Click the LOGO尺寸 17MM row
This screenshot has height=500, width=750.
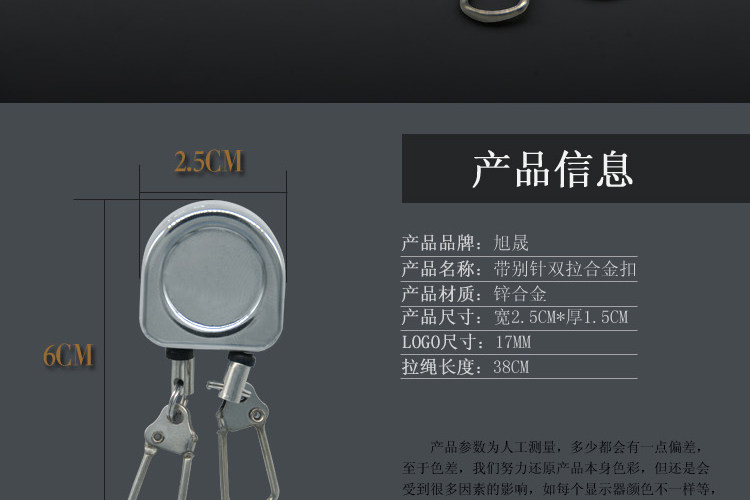tap(519, 342)
